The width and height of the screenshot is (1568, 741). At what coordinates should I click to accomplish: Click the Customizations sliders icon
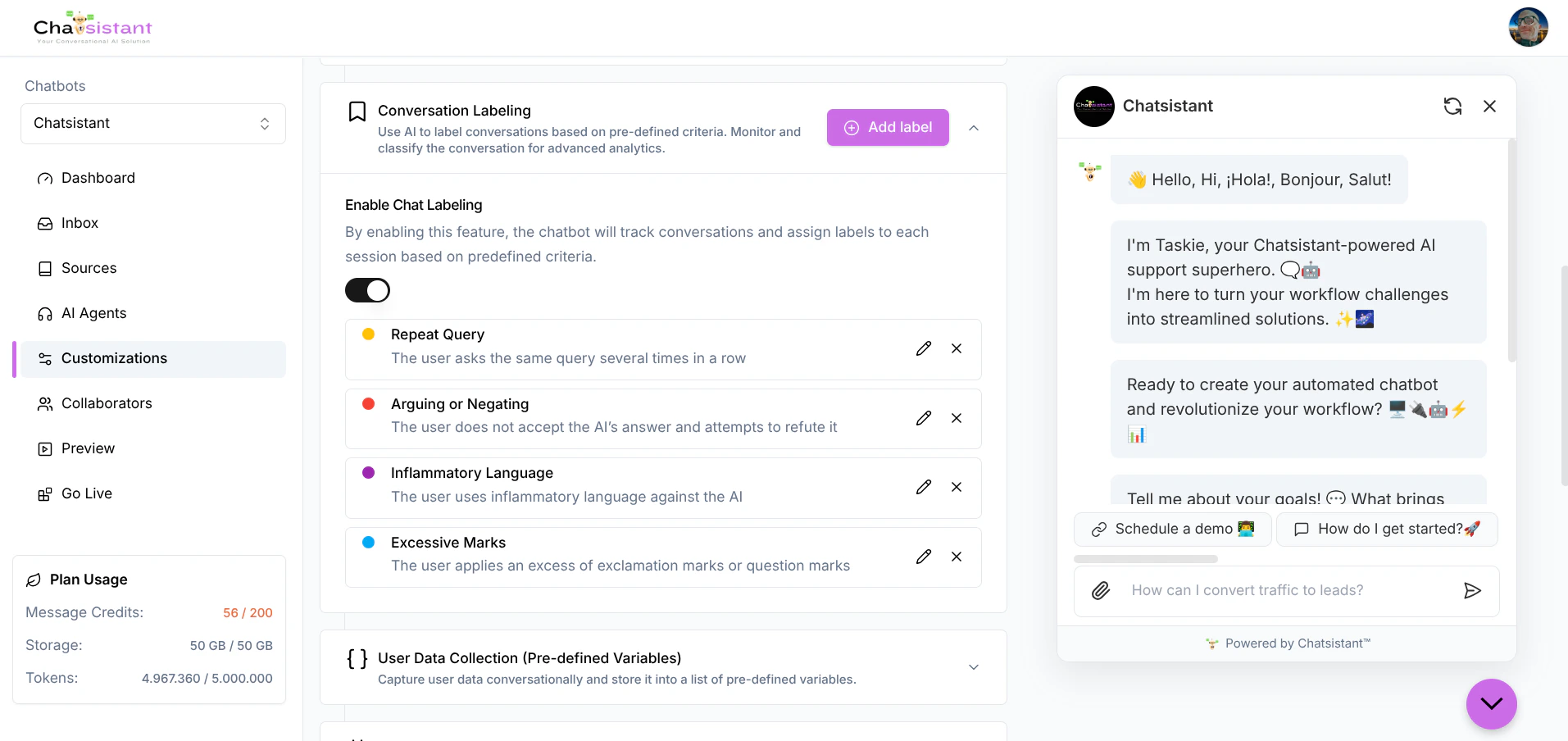[x=45, y=359]
